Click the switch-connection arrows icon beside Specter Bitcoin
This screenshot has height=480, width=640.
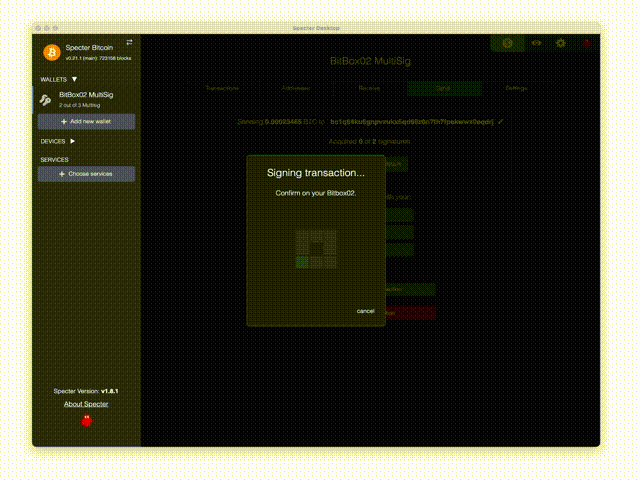pos(129,42)
